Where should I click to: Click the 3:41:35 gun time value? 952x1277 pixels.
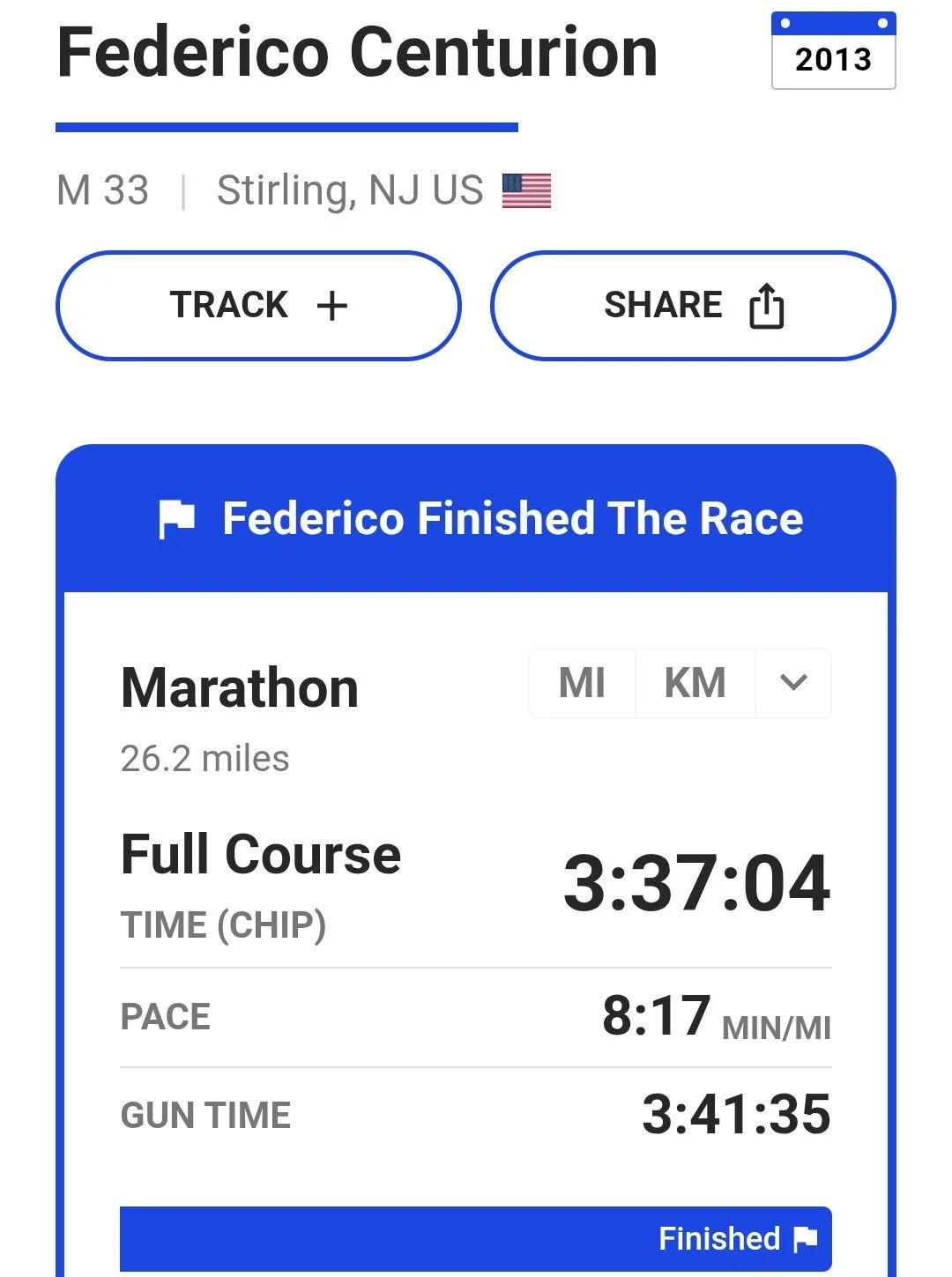click(736, 1114)
